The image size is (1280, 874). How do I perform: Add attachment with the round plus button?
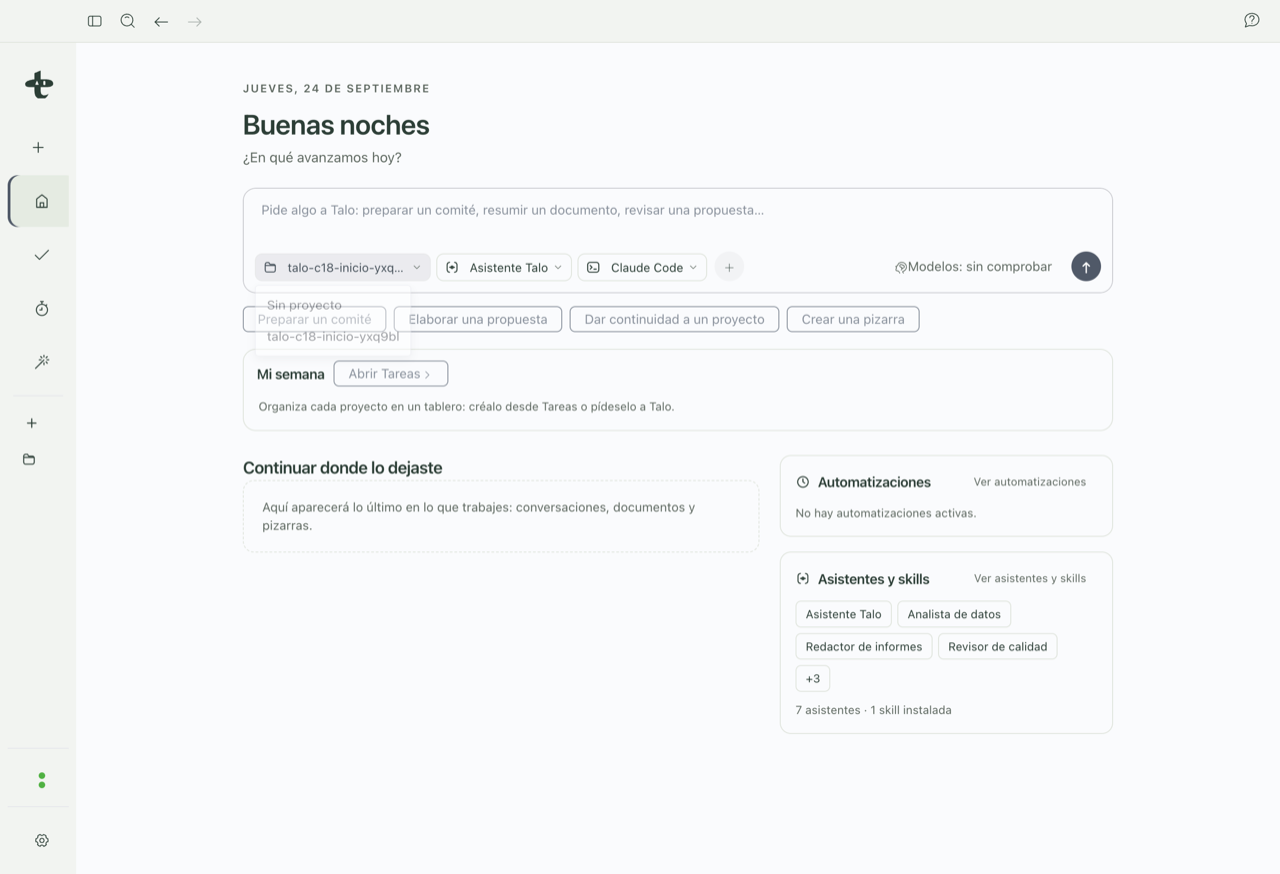[x=729, y=267]
